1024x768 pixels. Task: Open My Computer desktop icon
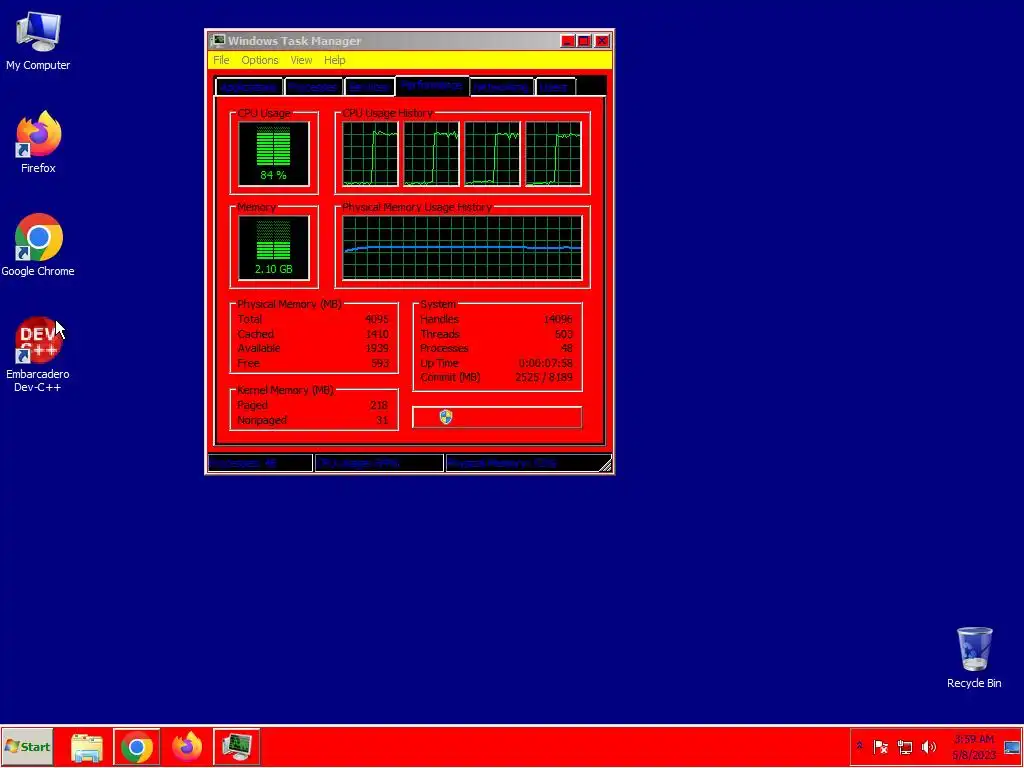tap(38, 40)
